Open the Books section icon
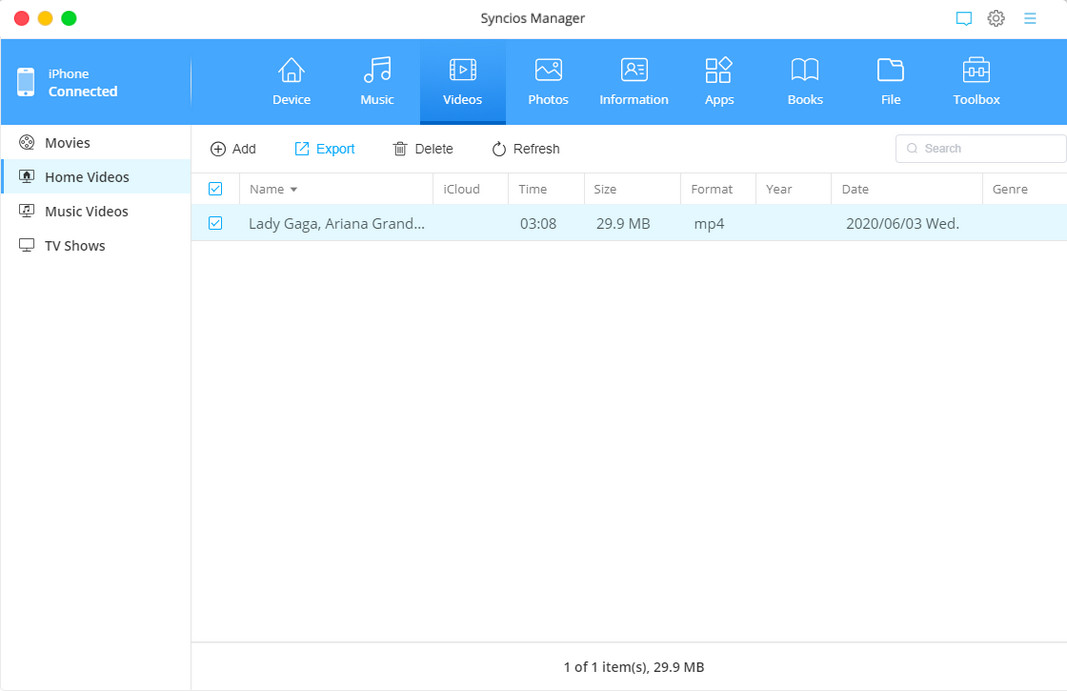Screen dimensions: 1067x691 tap(805, 69)
